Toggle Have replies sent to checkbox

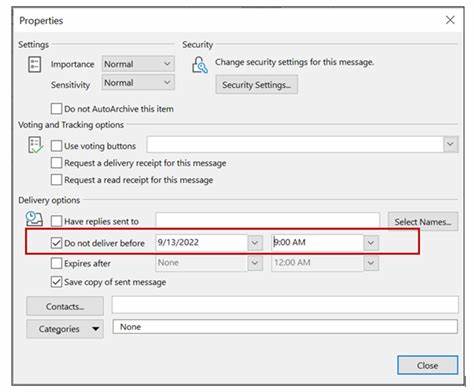(56, 221)
